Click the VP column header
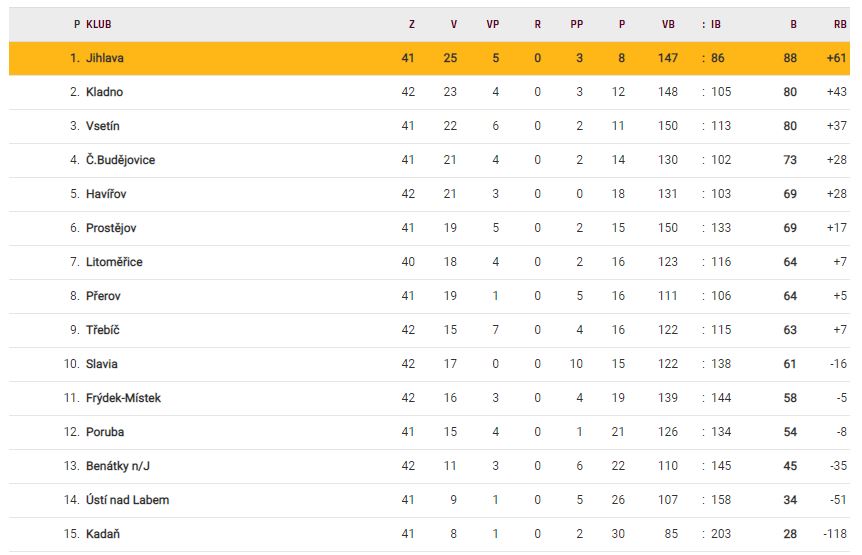 click(x=493, y=24)
